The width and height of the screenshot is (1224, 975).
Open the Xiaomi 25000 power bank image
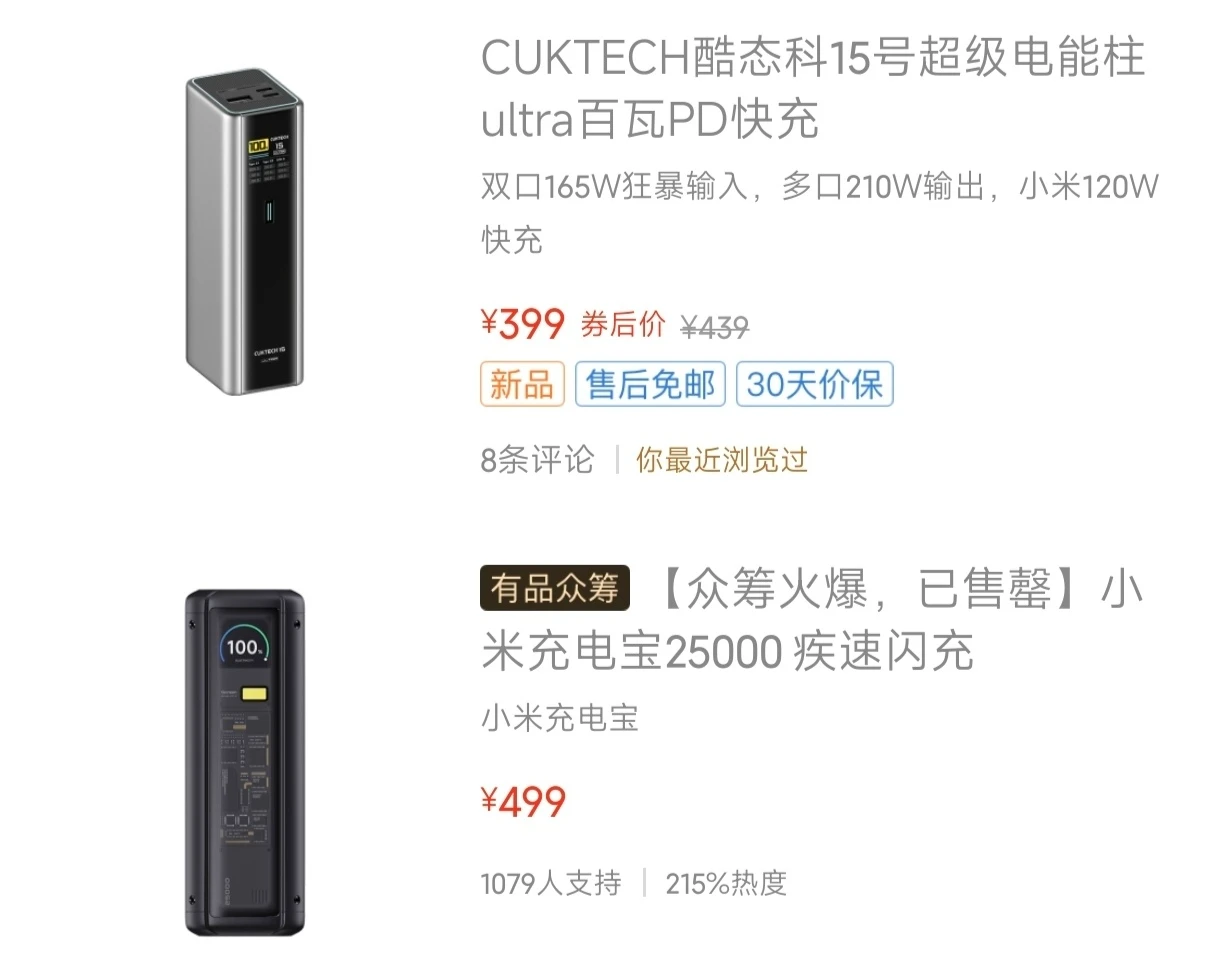244,761
